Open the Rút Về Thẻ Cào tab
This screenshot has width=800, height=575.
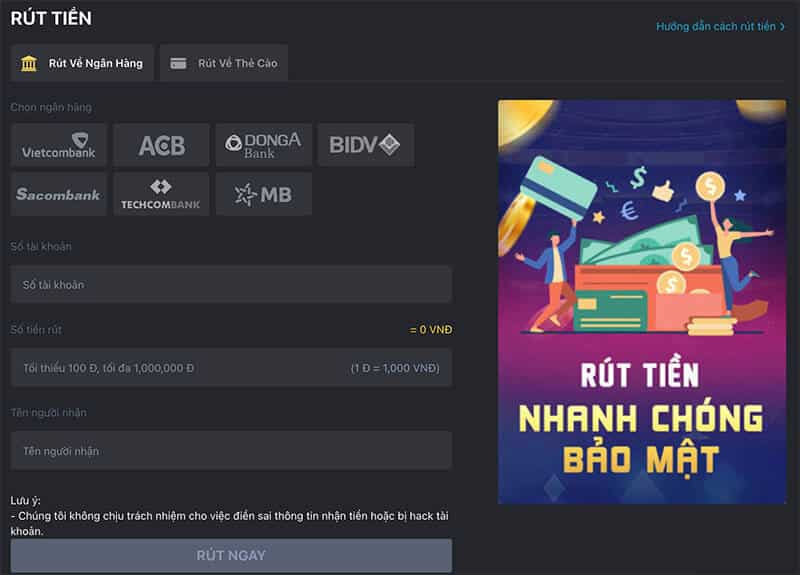[237, 63]
